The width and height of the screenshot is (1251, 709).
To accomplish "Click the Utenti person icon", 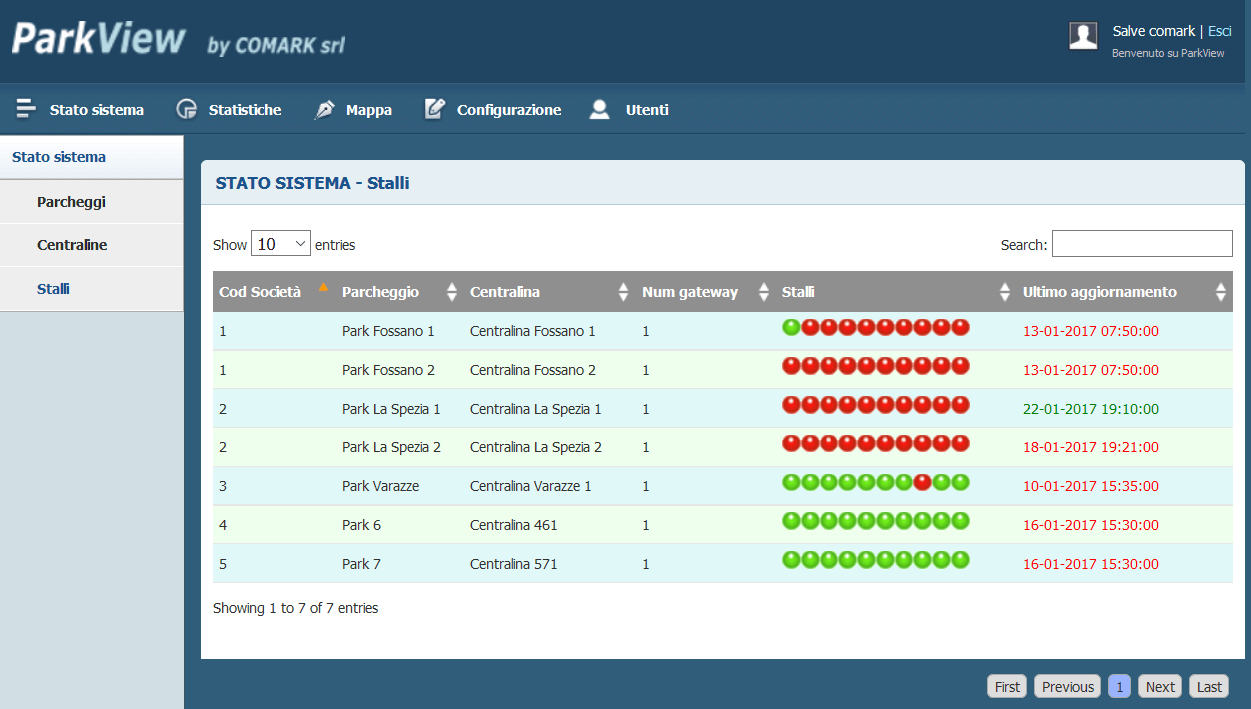I will [599, 109].
